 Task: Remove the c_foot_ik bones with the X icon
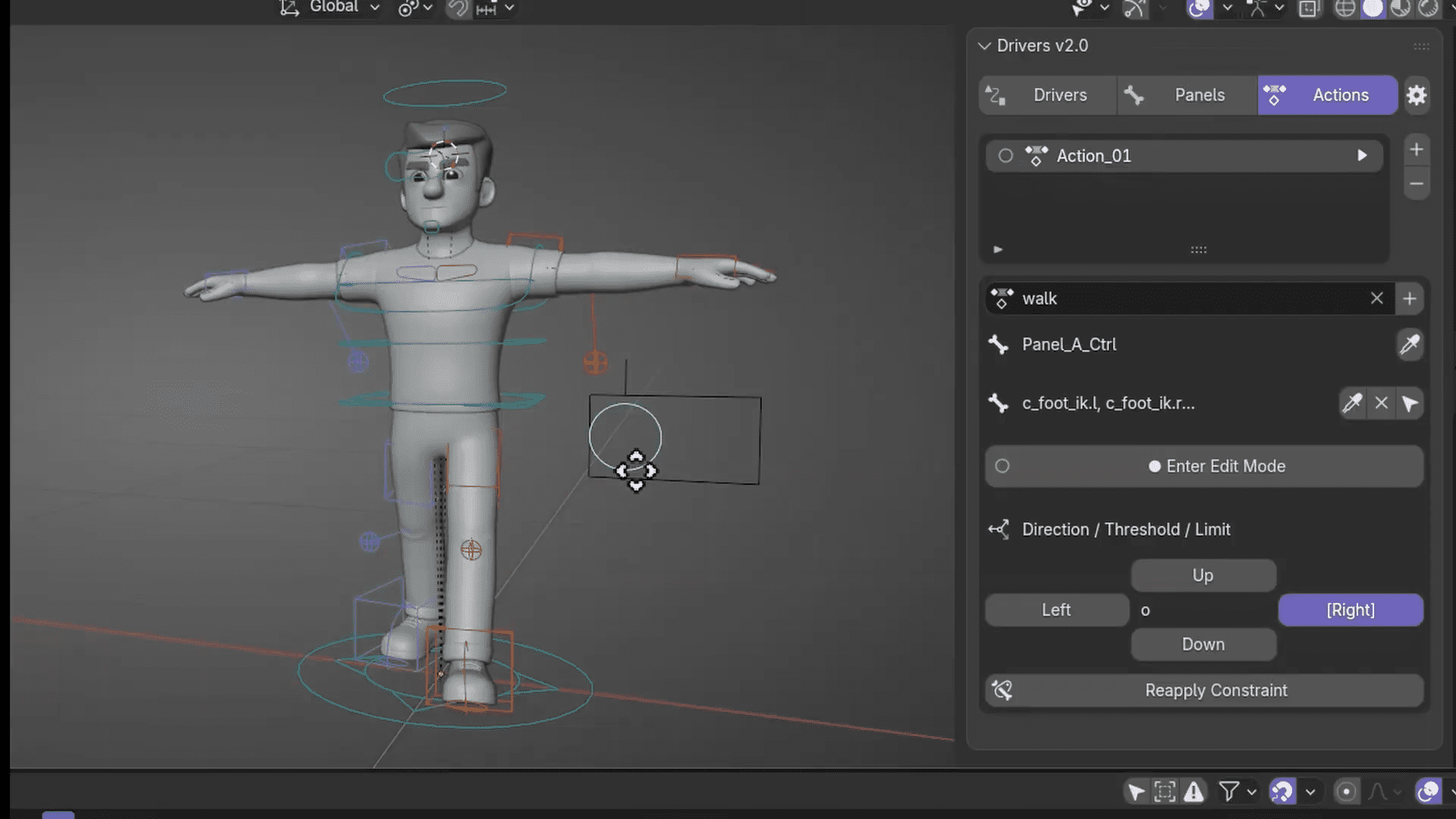[x=1381, y=403]
